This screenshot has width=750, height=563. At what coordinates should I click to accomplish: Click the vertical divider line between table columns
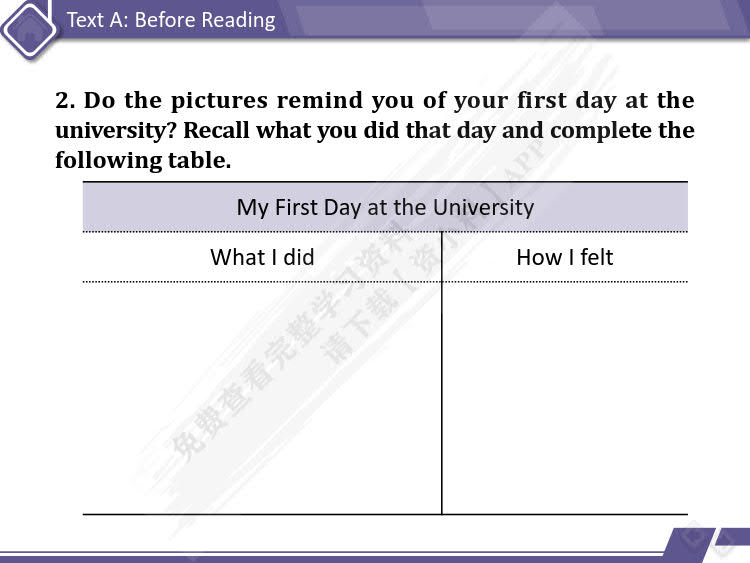click(441, 373)
